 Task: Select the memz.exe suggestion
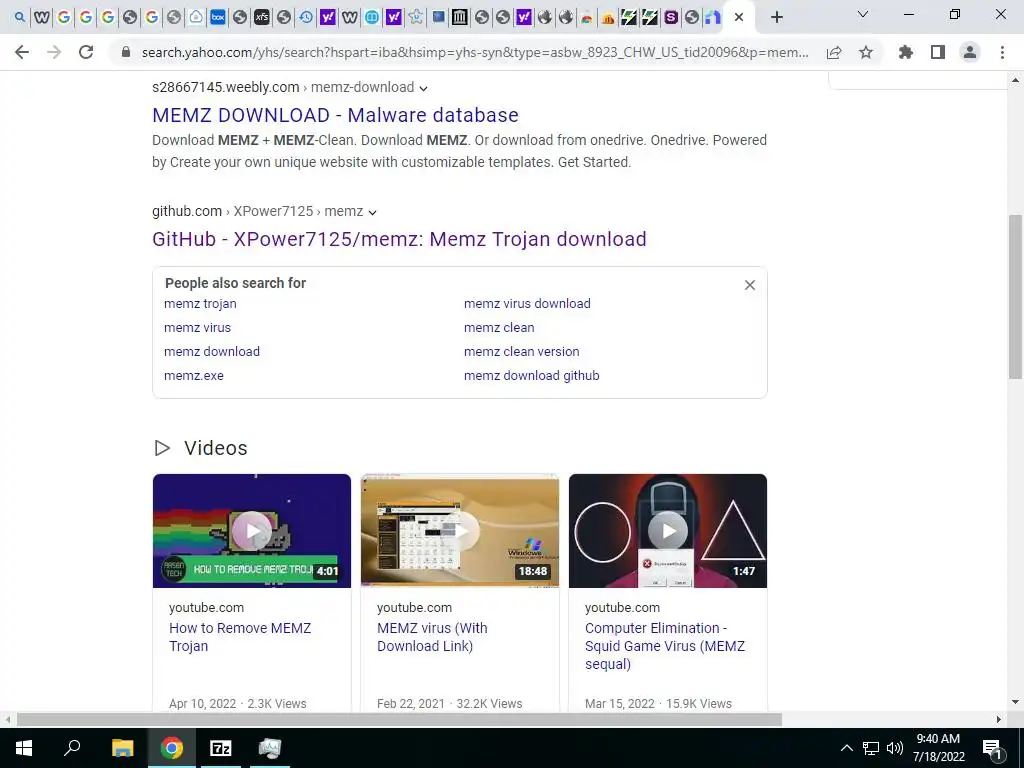(193, 376)
